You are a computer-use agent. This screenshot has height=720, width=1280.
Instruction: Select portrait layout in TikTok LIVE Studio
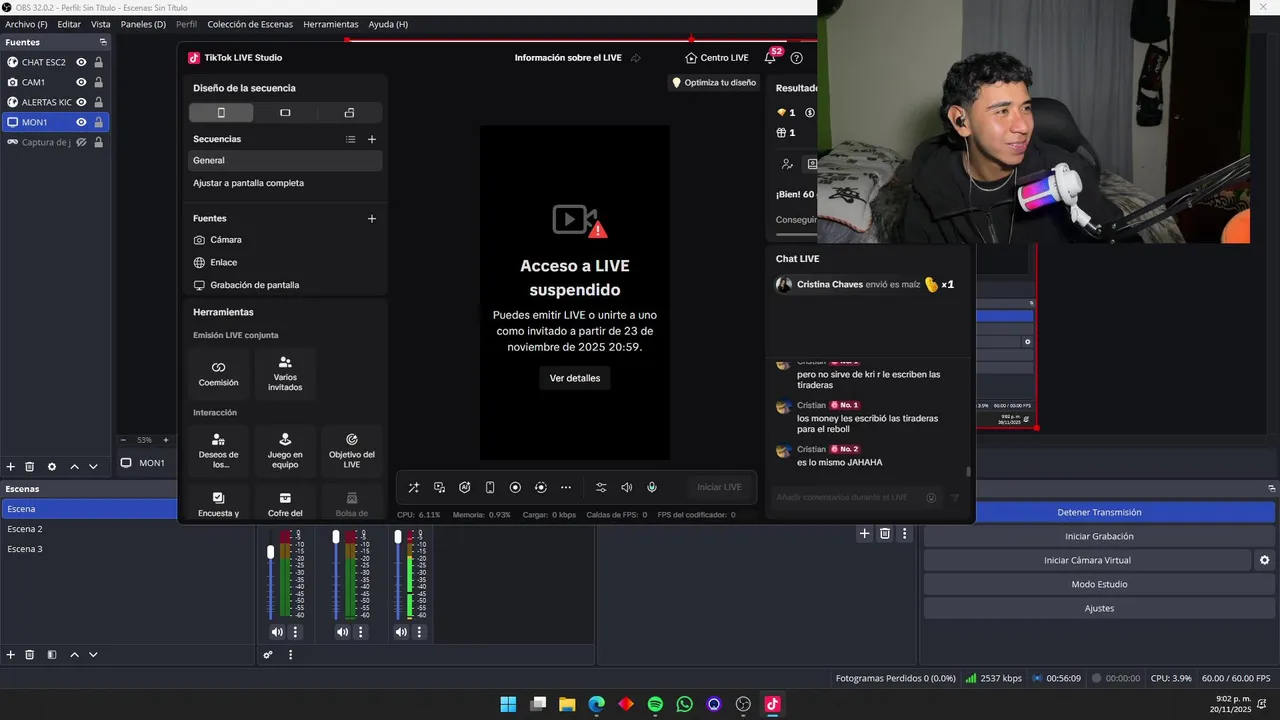pos(221,112)
